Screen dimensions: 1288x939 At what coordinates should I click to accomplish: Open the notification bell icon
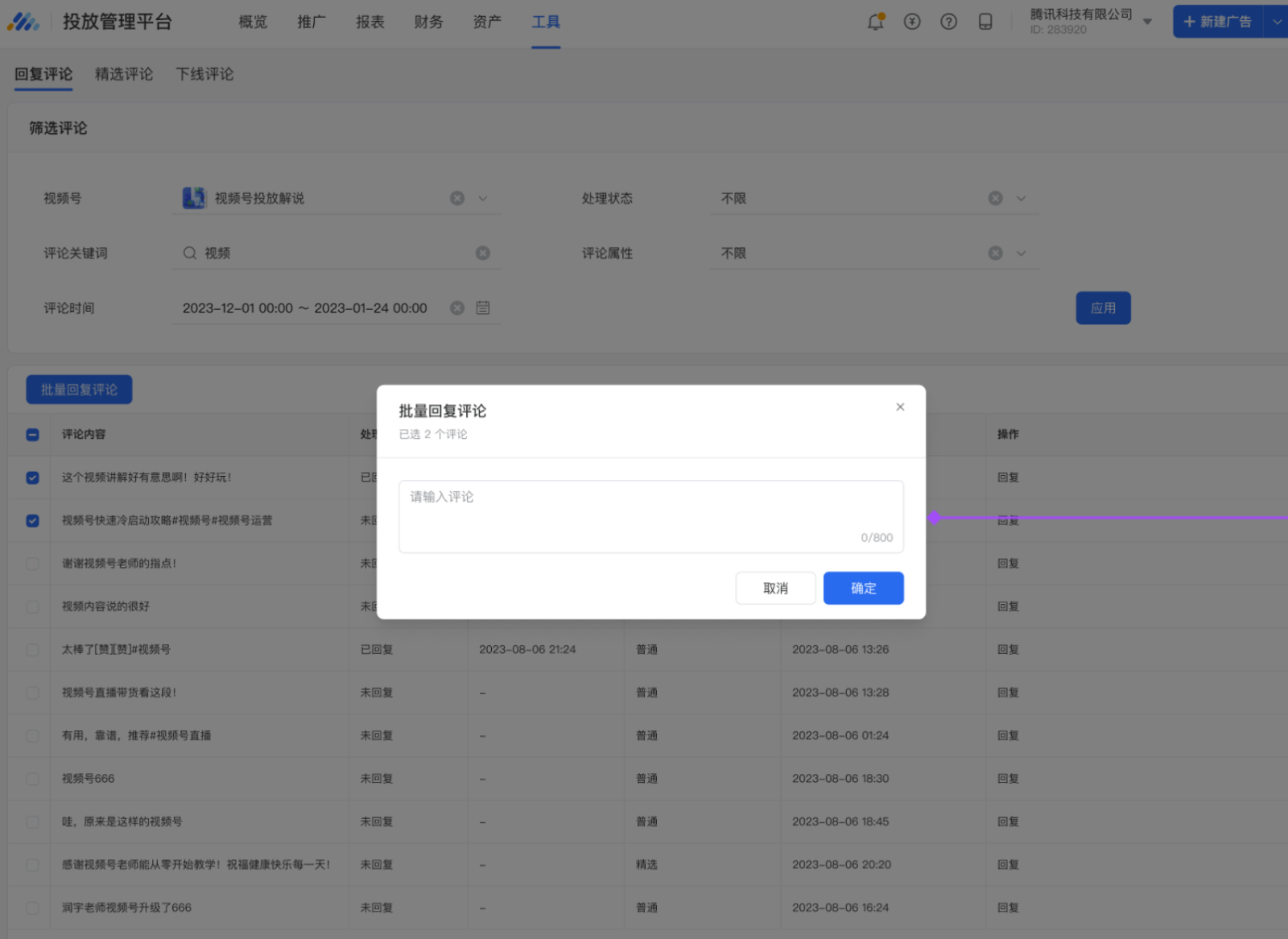pos(875,22)
